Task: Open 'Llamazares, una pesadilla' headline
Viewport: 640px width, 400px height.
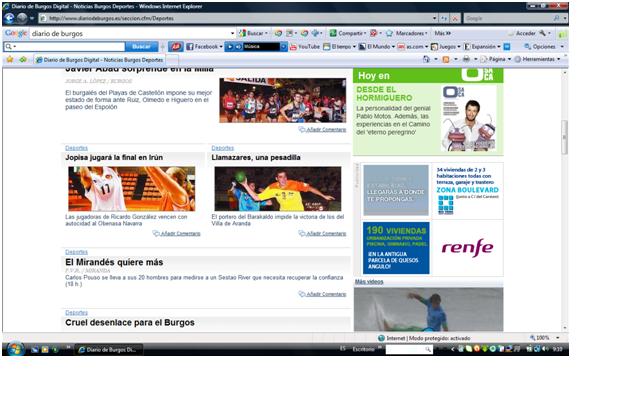Action: click(x=256, y=158)
